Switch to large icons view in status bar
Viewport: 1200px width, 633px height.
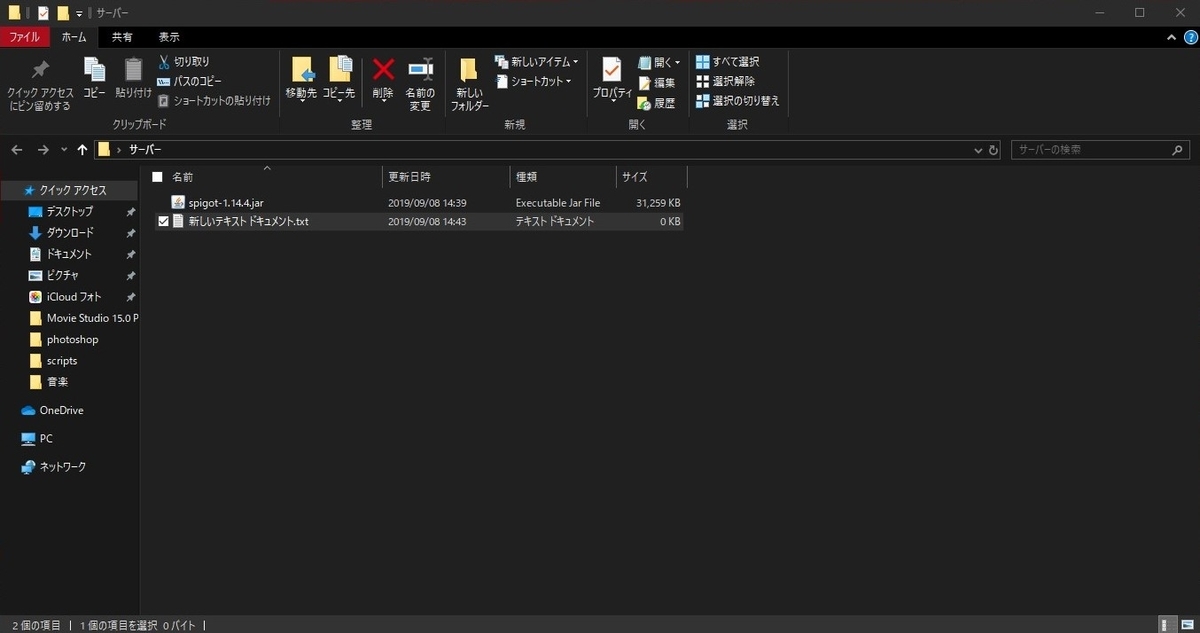click(1186, 624)
